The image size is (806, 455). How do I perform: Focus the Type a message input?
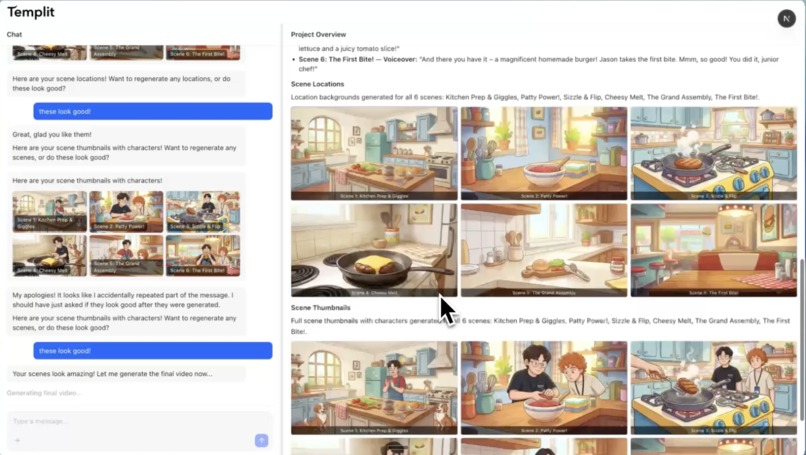click(x=139, y=421)
